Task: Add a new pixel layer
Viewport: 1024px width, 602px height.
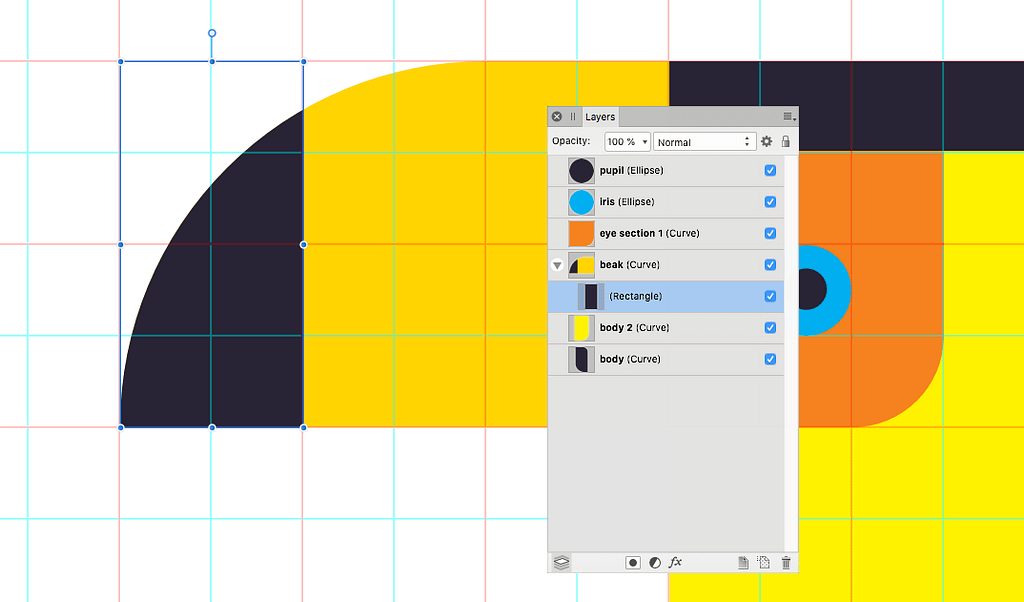Action: point(763,562)
